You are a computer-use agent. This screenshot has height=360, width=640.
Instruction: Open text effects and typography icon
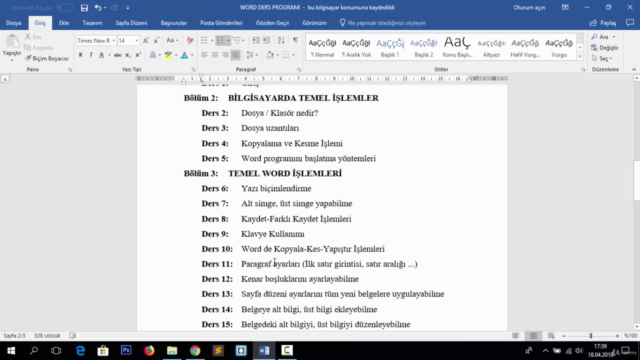point(153,55)
